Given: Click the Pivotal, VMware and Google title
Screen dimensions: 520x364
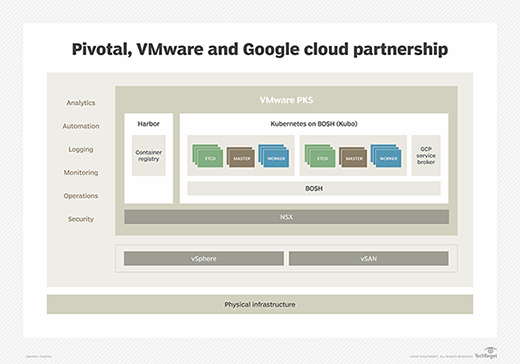Looking at the screenshot, I should (260, 49).
